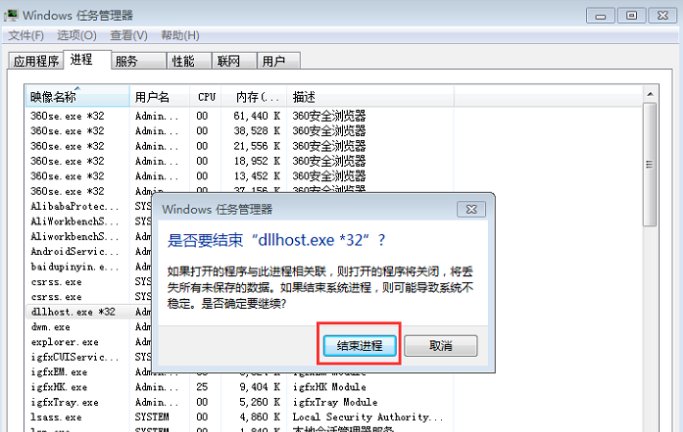Switch to the 用户 tab

point(279,61)
